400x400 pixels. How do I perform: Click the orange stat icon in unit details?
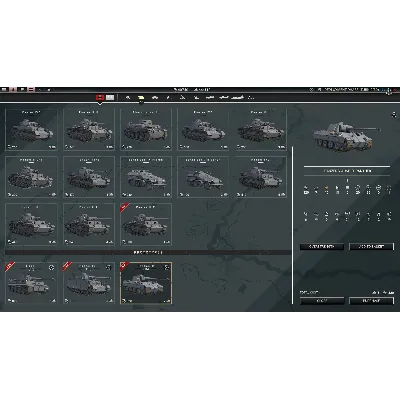[326, 188]
